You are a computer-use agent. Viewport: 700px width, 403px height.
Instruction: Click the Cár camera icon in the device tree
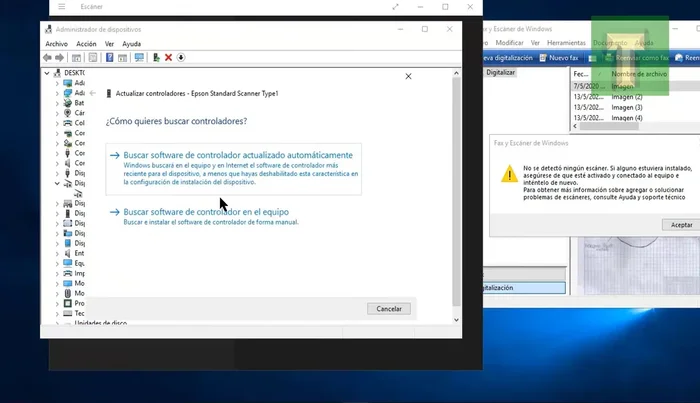(x=67, y=113)
